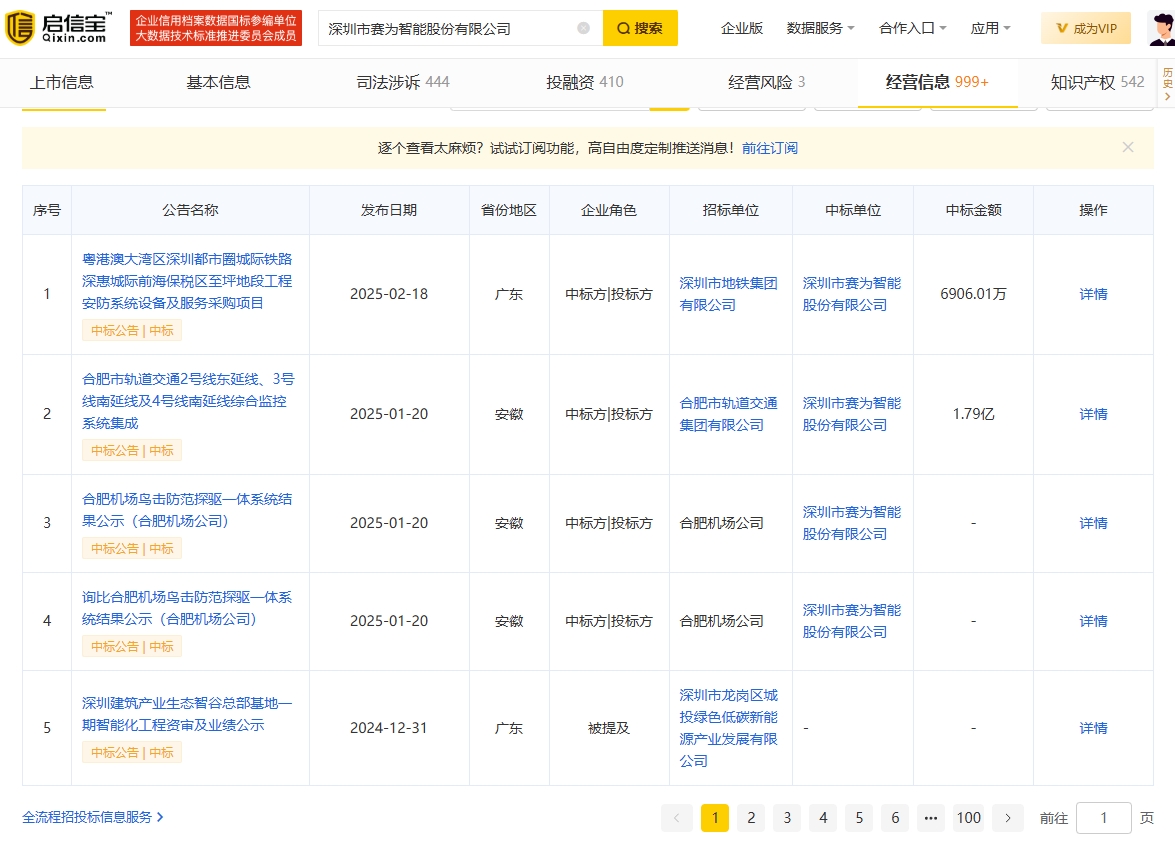The height and width of the screenshot is (859, 1175).
Task: Go to page 3
Action: coord(787,818)
